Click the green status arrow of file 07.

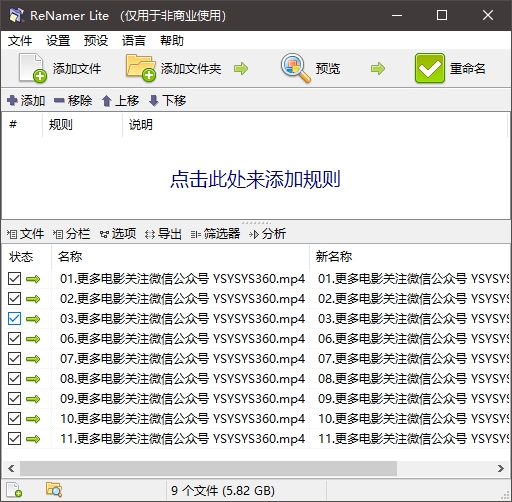[x=33, y=359]
